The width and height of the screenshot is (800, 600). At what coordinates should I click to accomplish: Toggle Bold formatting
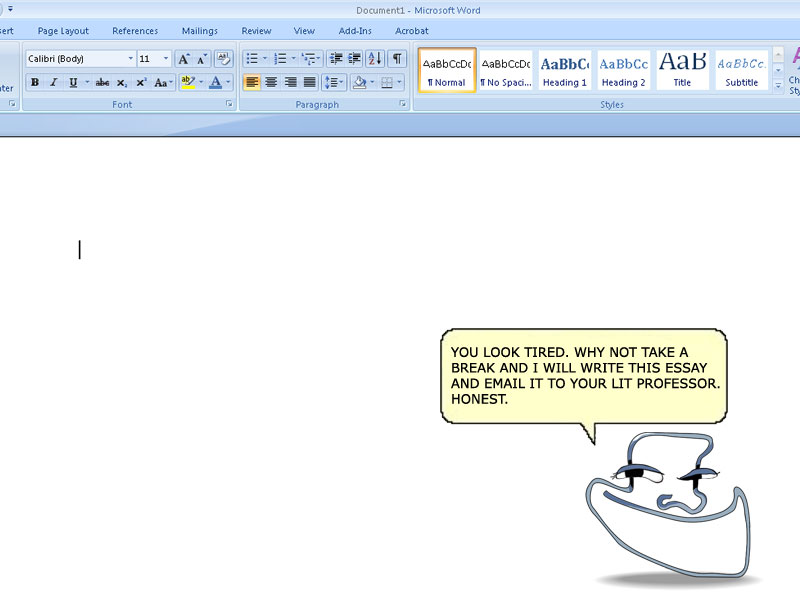pyautogui.click(x=35, y=82)
